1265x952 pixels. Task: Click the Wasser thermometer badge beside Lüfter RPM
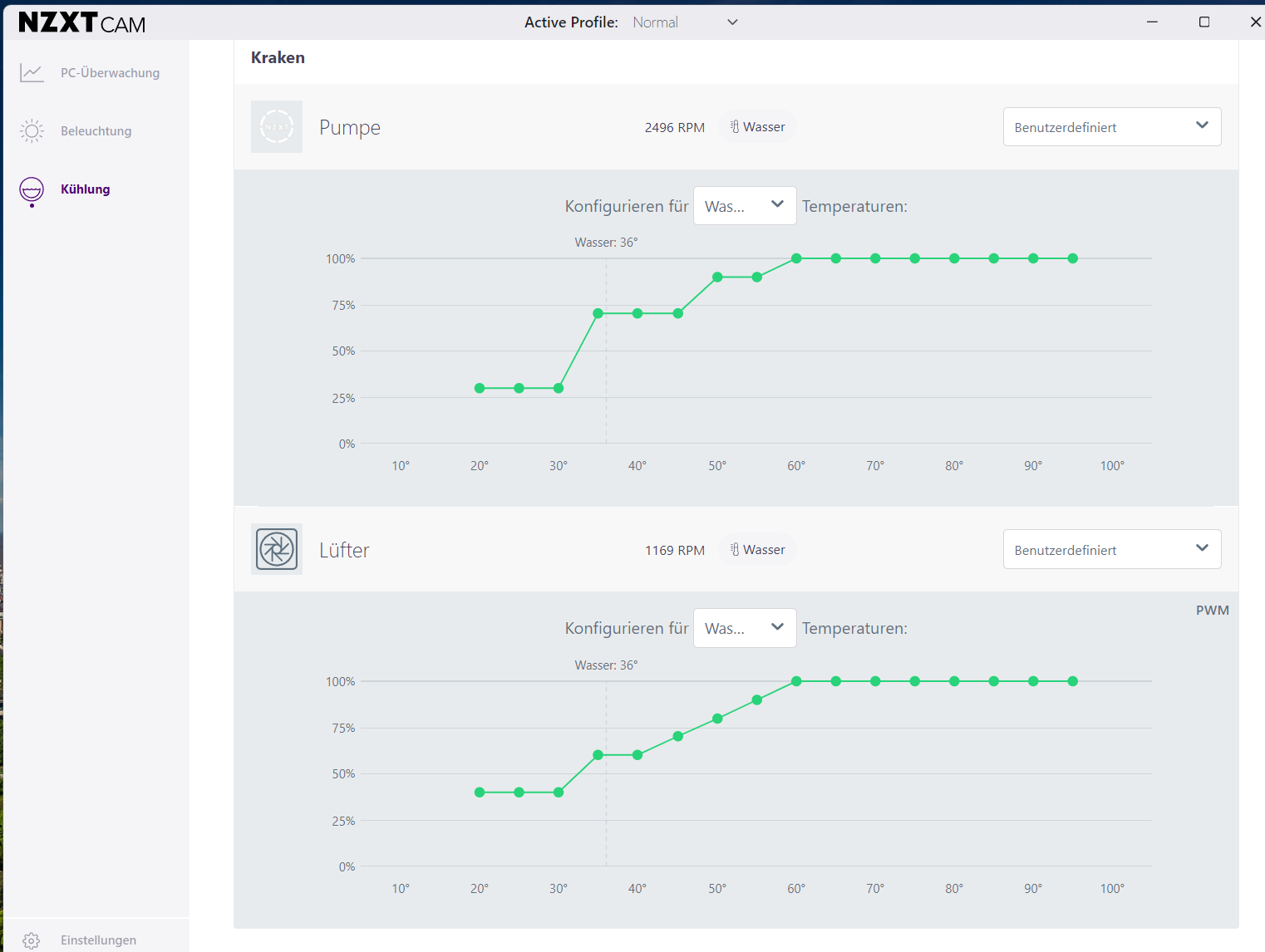tap(757, 550)
